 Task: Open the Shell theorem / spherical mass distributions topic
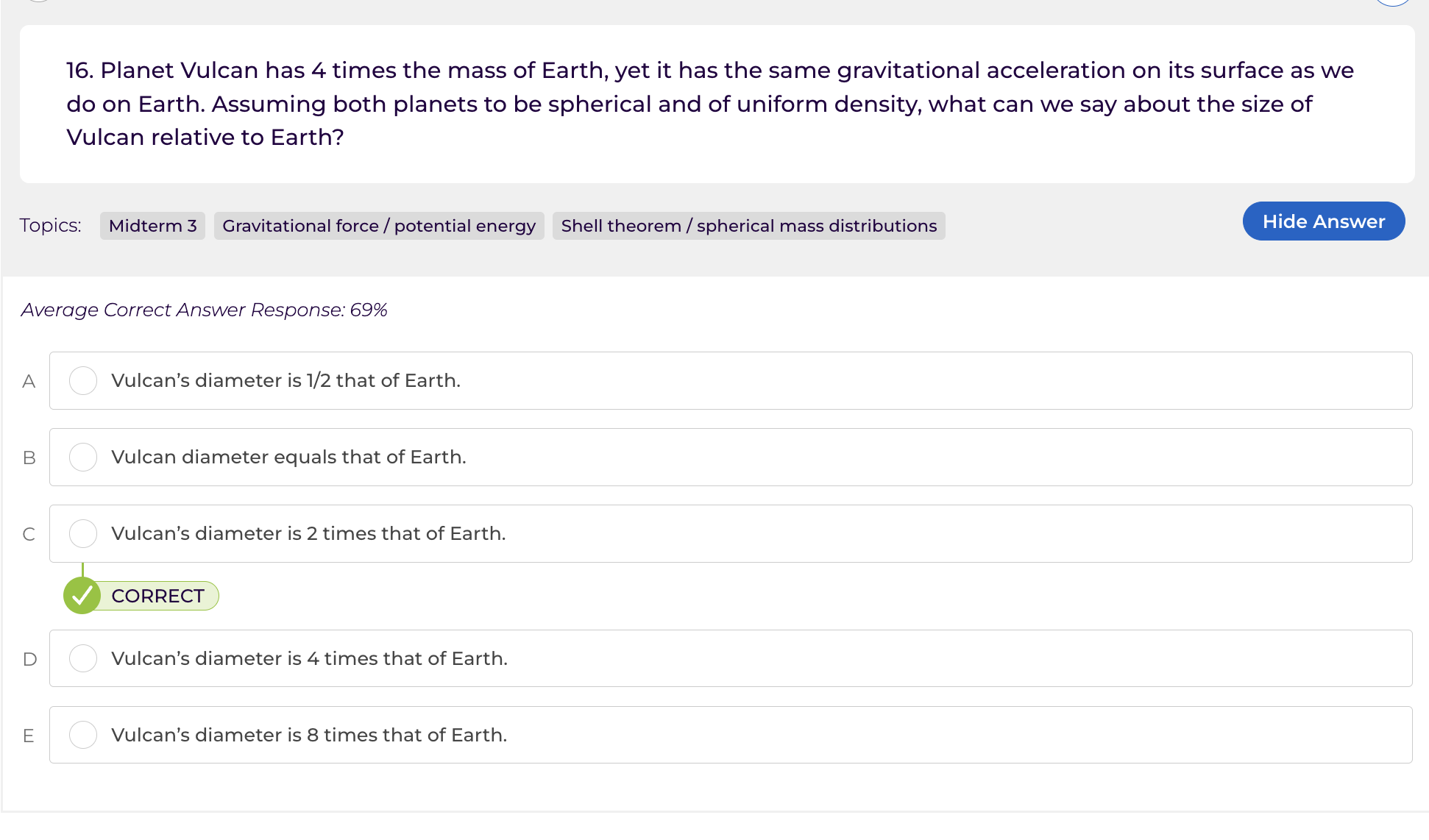click(748, 226)
